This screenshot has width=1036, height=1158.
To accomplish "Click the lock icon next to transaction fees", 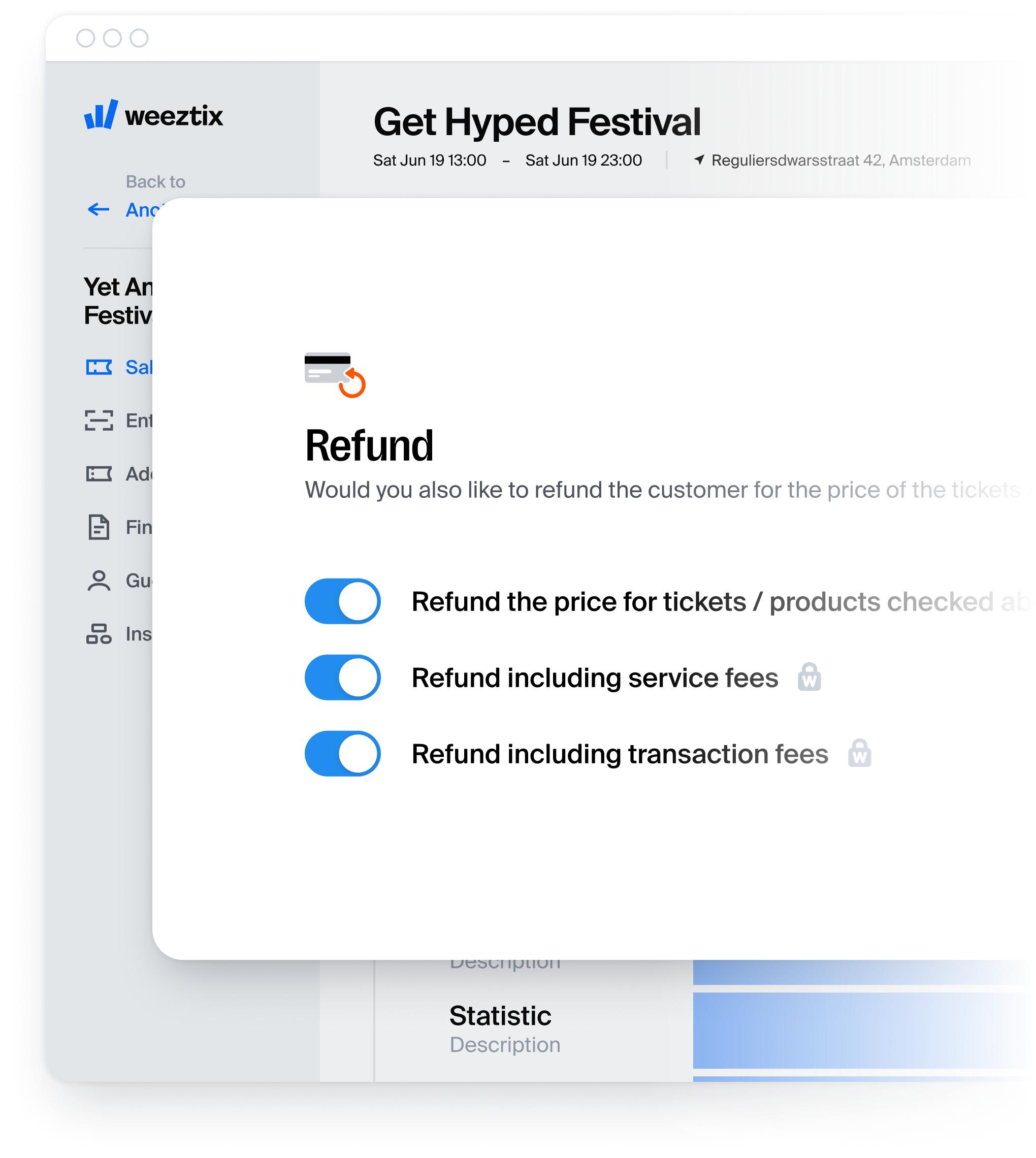I will pyautogui.click(x=860, y=753).
